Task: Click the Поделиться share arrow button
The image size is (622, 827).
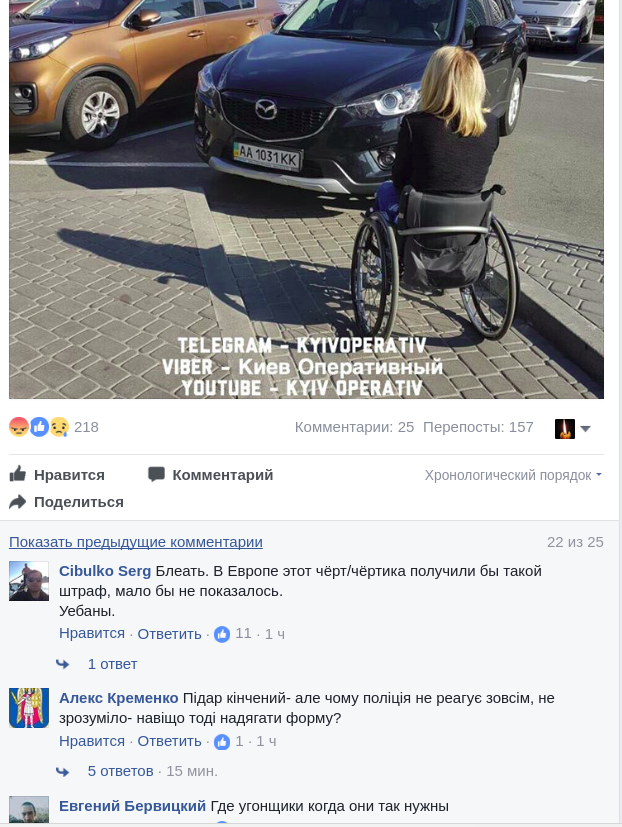Action: click(x=66, y=502)
